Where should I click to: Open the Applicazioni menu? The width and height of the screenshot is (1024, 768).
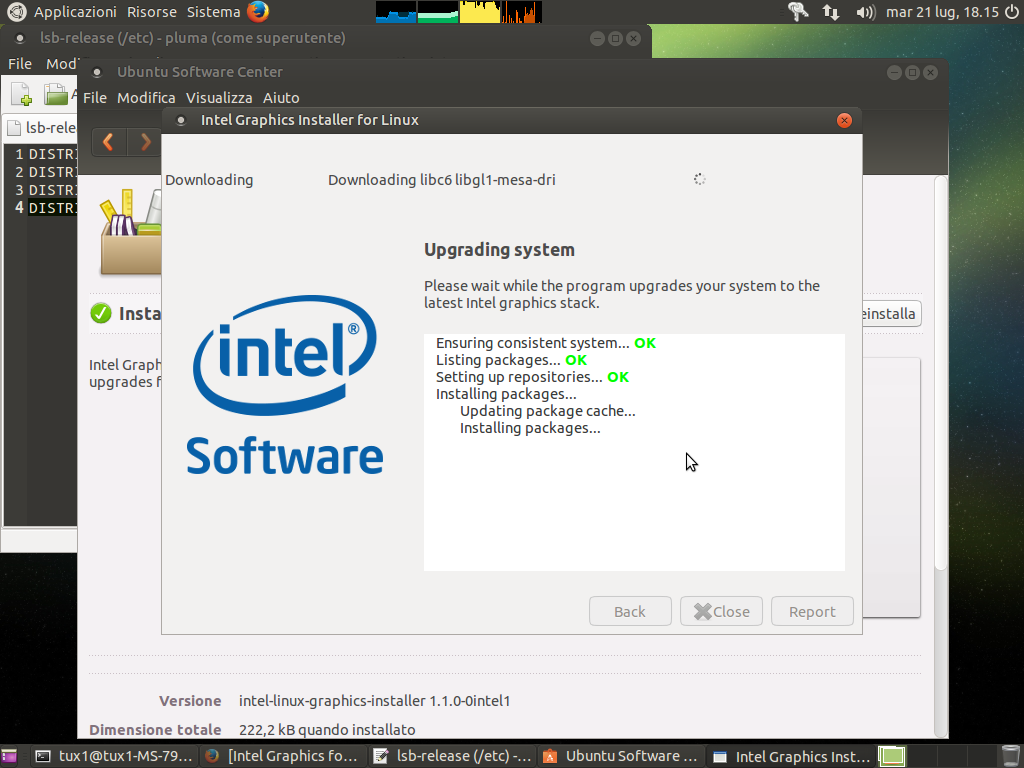click(74, 12)
